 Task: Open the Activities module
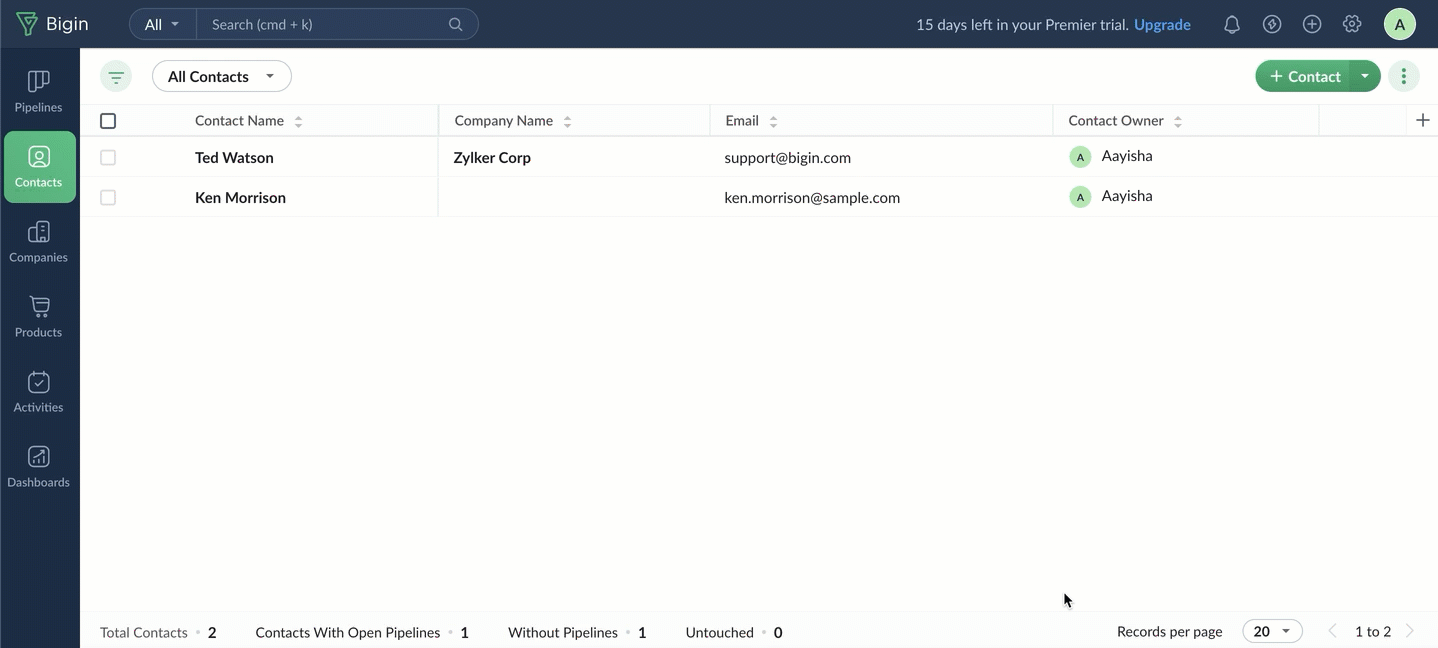tap(39, 392)
